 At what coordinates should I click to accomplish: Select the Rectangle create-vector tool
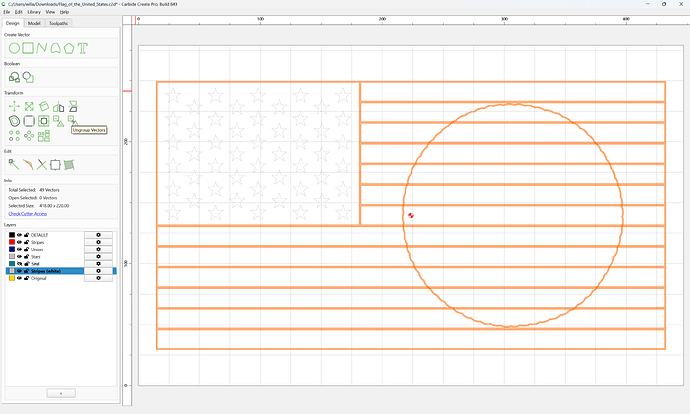click(28, 48)
